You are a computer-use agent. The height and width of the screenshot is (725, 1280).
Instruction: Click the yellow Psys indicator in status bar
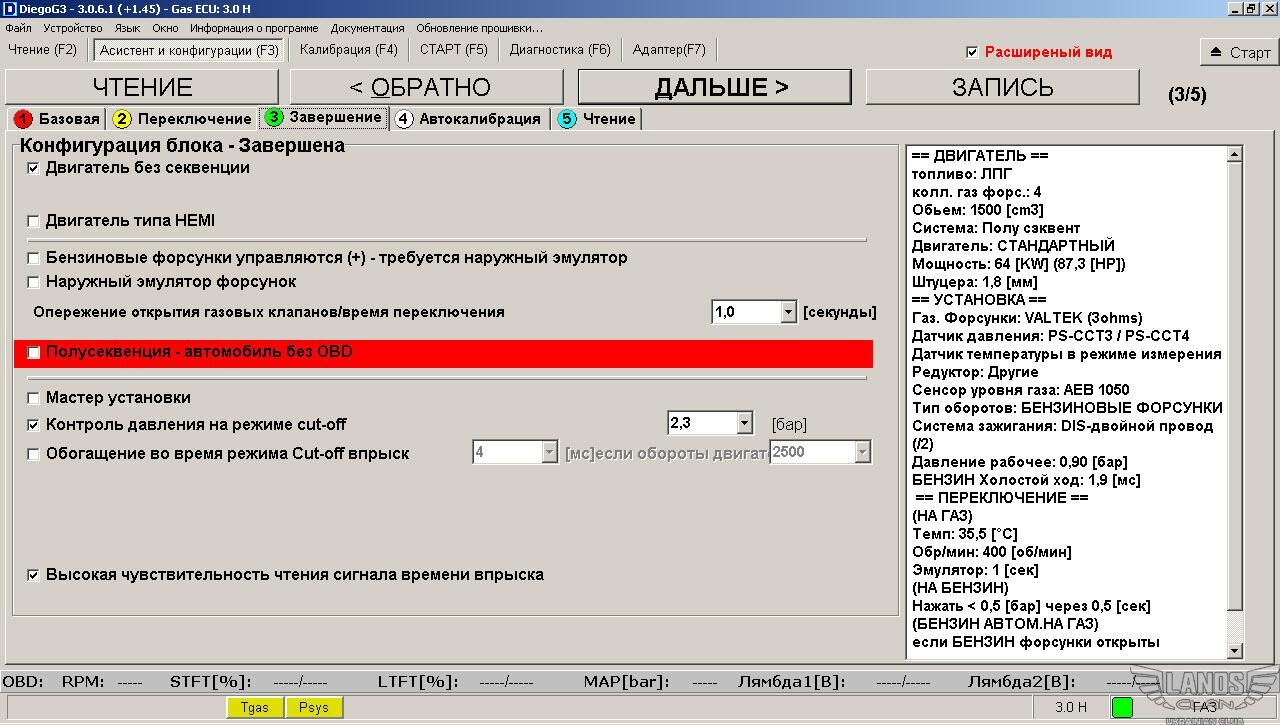pyautogui.click(x=314, y=707)
